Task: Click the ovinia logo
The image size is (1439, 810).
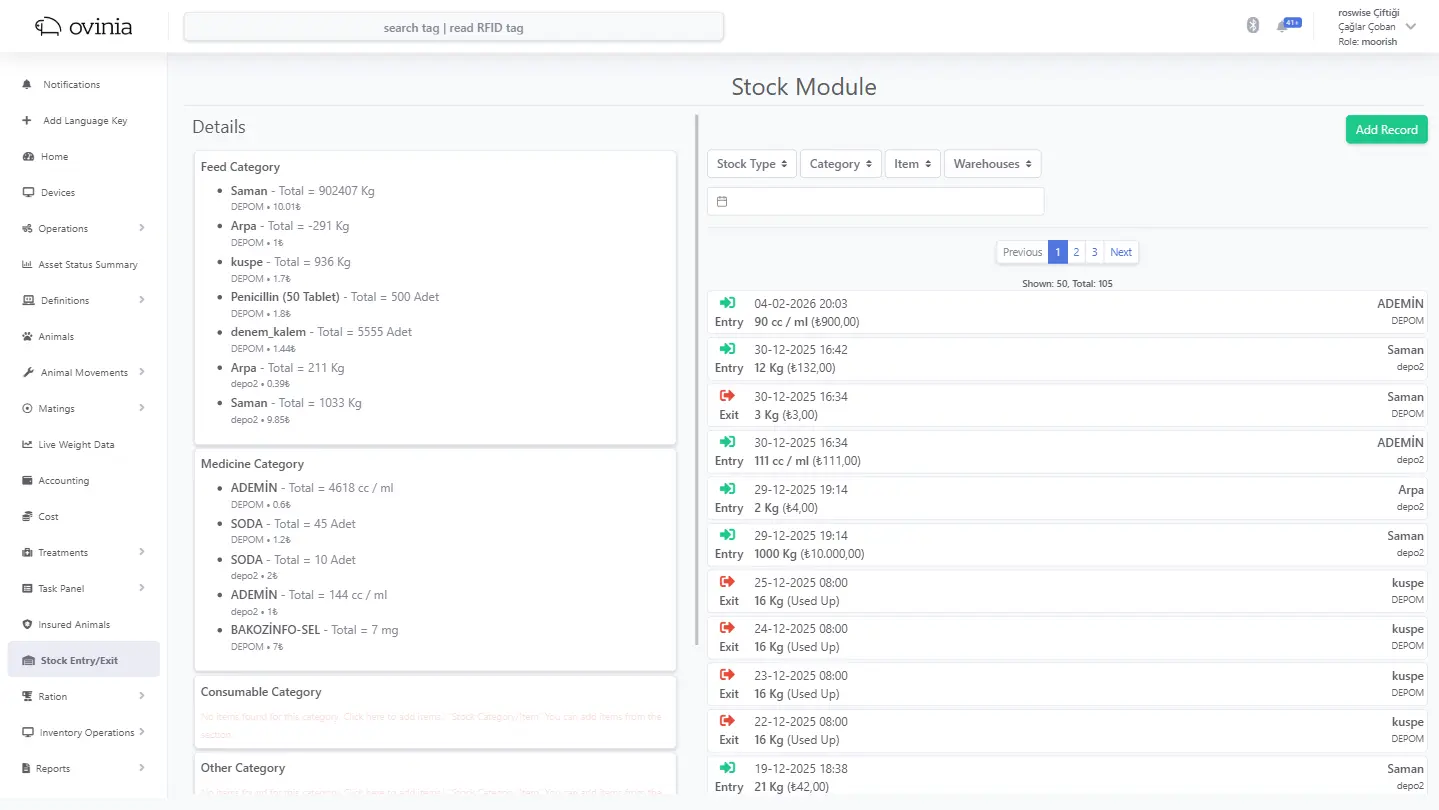Action: 84,27
